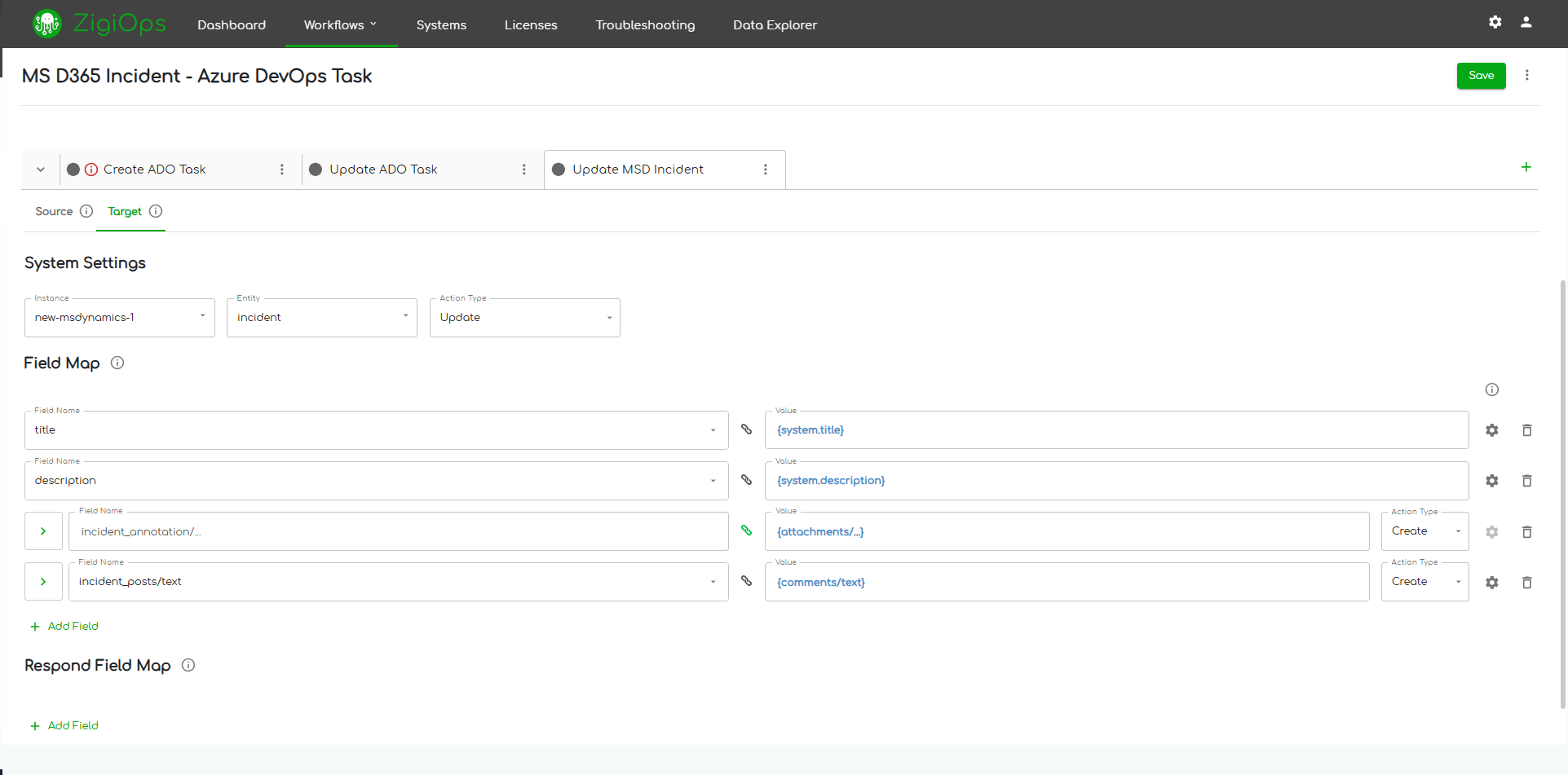
Task: Open Action Type Create for attachments row
Action: coord(1425,531)
